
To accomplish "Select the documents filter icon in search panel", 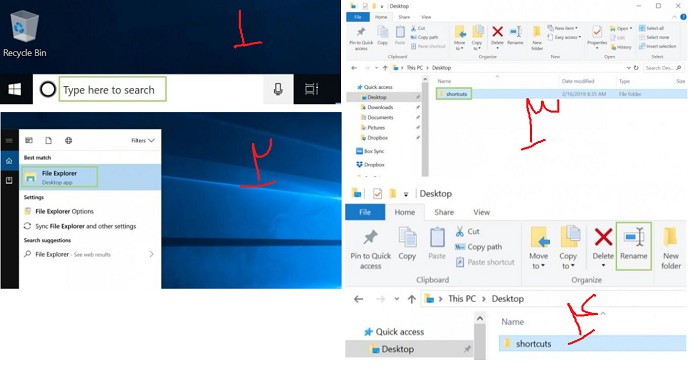I will (x=48, y=141).
